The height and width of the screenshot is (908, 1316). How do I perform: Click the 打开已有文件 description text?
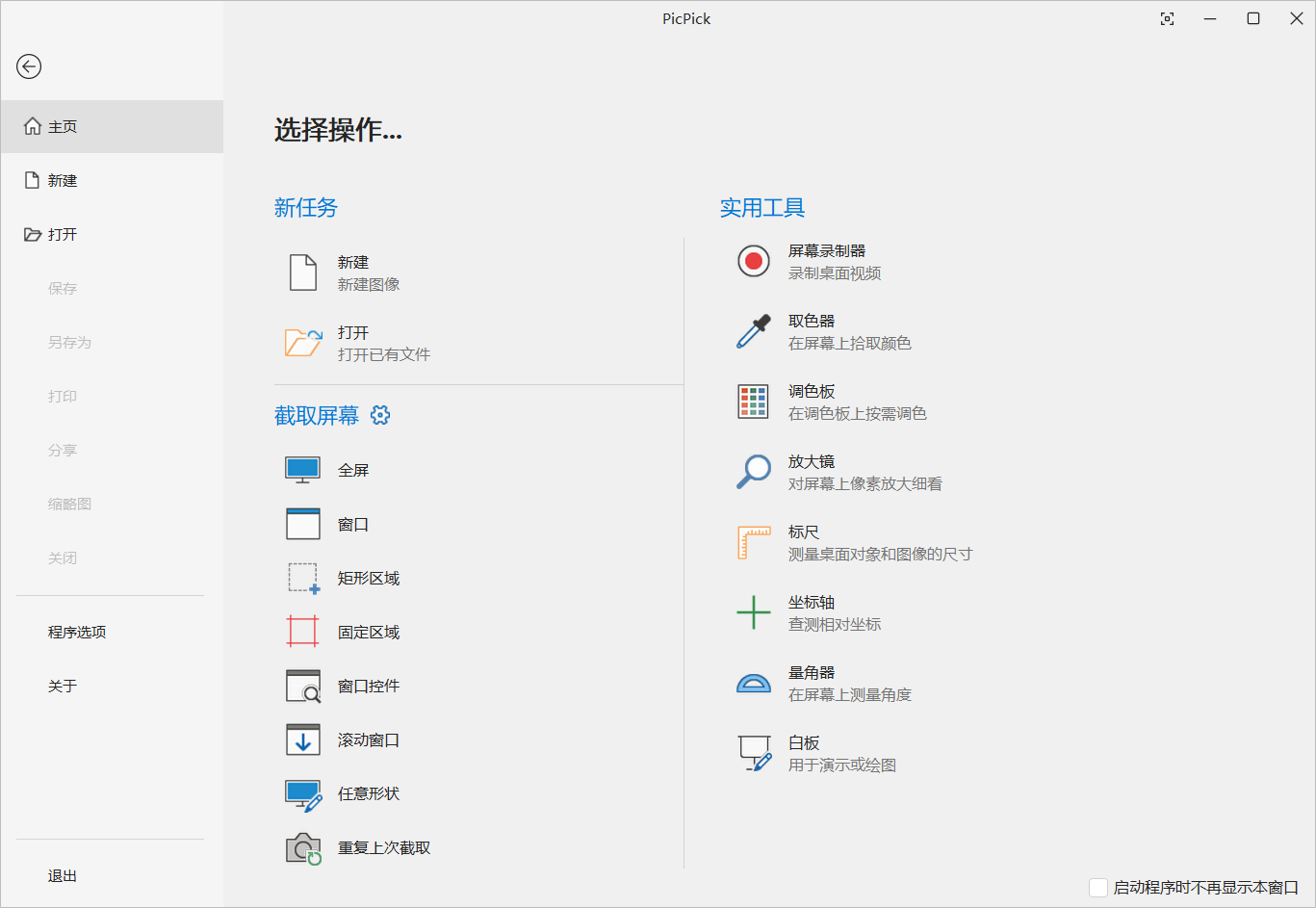pyautogui.click(x=384, y=354)
